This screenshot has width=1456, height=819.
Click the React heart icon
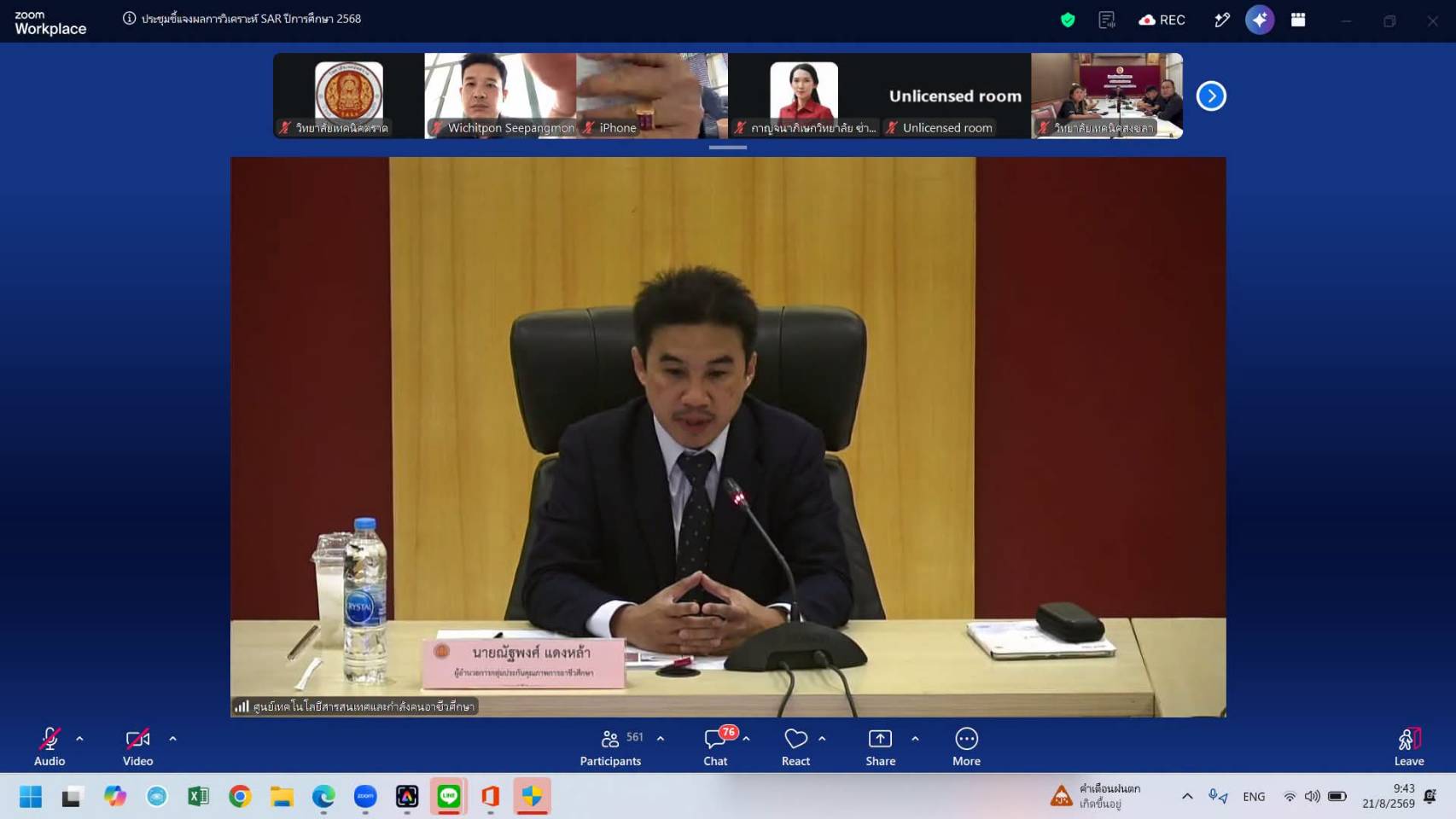tap(795, 739)
